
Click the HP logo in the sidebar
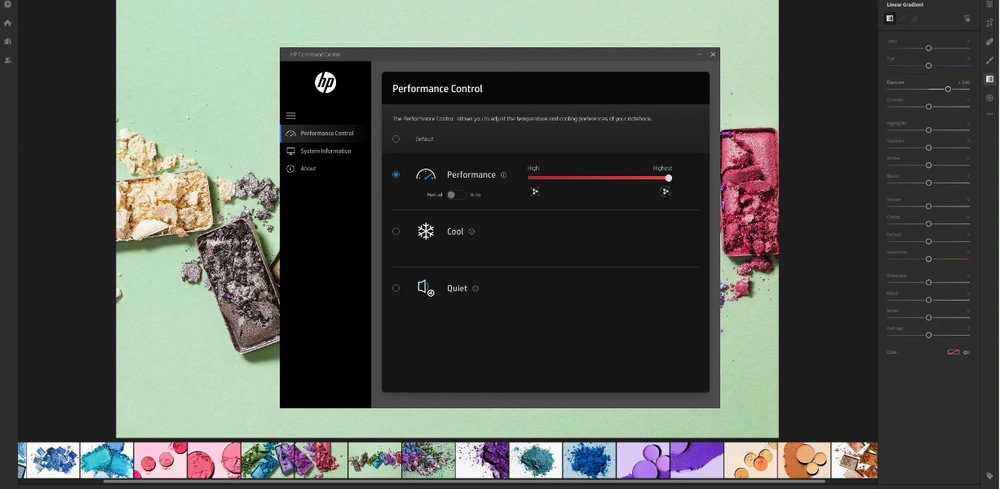[325, 83]
